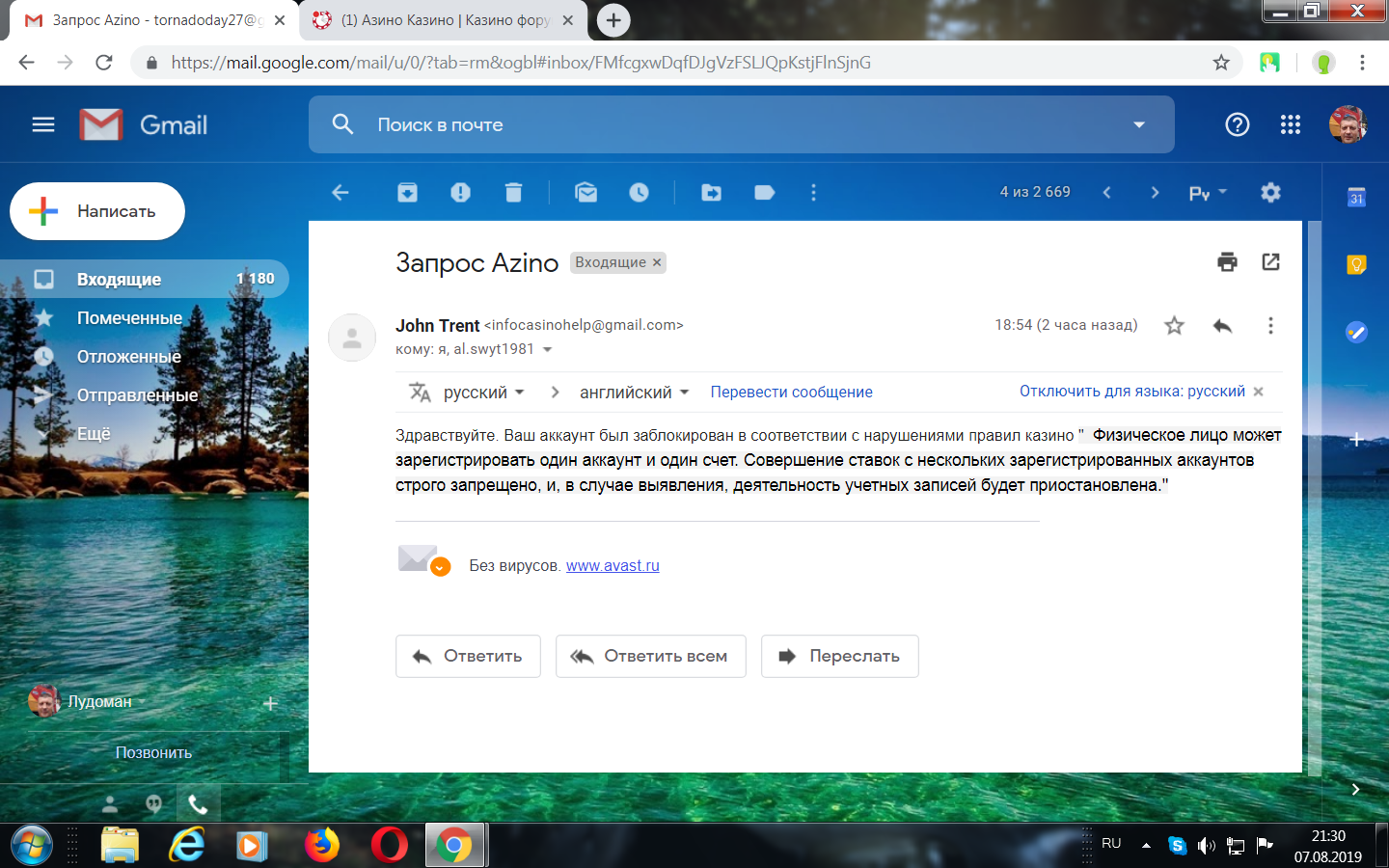Collapse the side panel chevron
The image size is (1389, 868).
[x=1355, y=789]
